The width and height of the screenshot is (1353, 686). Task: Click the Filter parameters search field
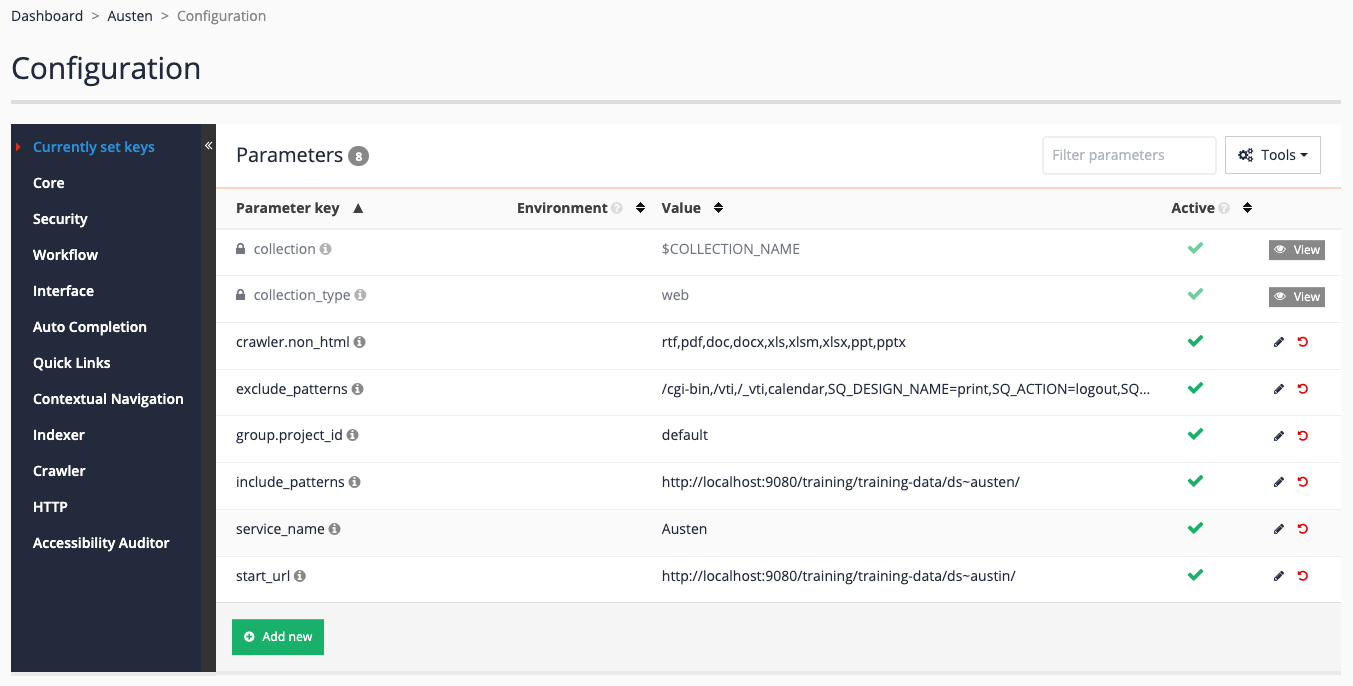(1129, 155)
